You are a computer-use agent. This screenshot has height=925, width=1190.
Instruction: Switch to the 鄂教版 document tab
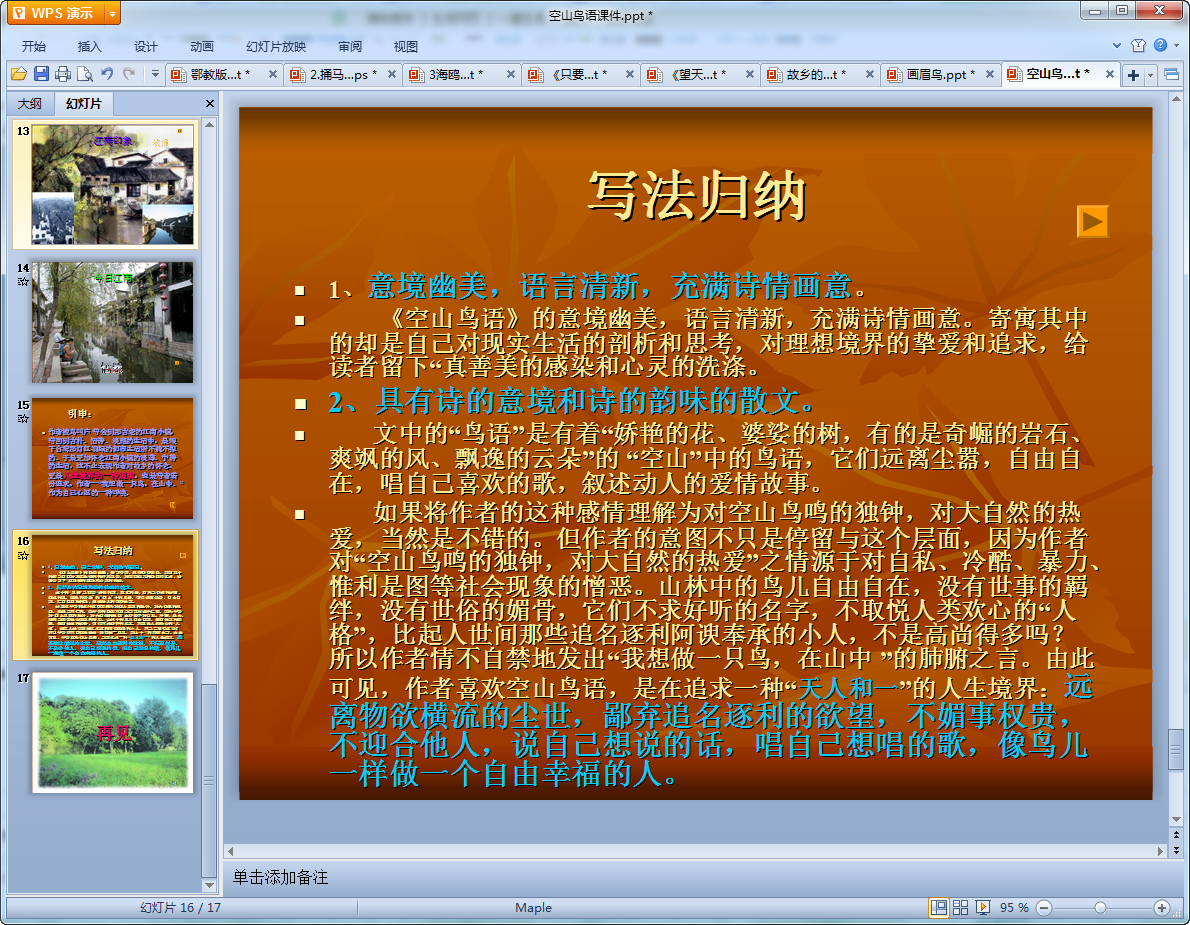click(219, 74)
